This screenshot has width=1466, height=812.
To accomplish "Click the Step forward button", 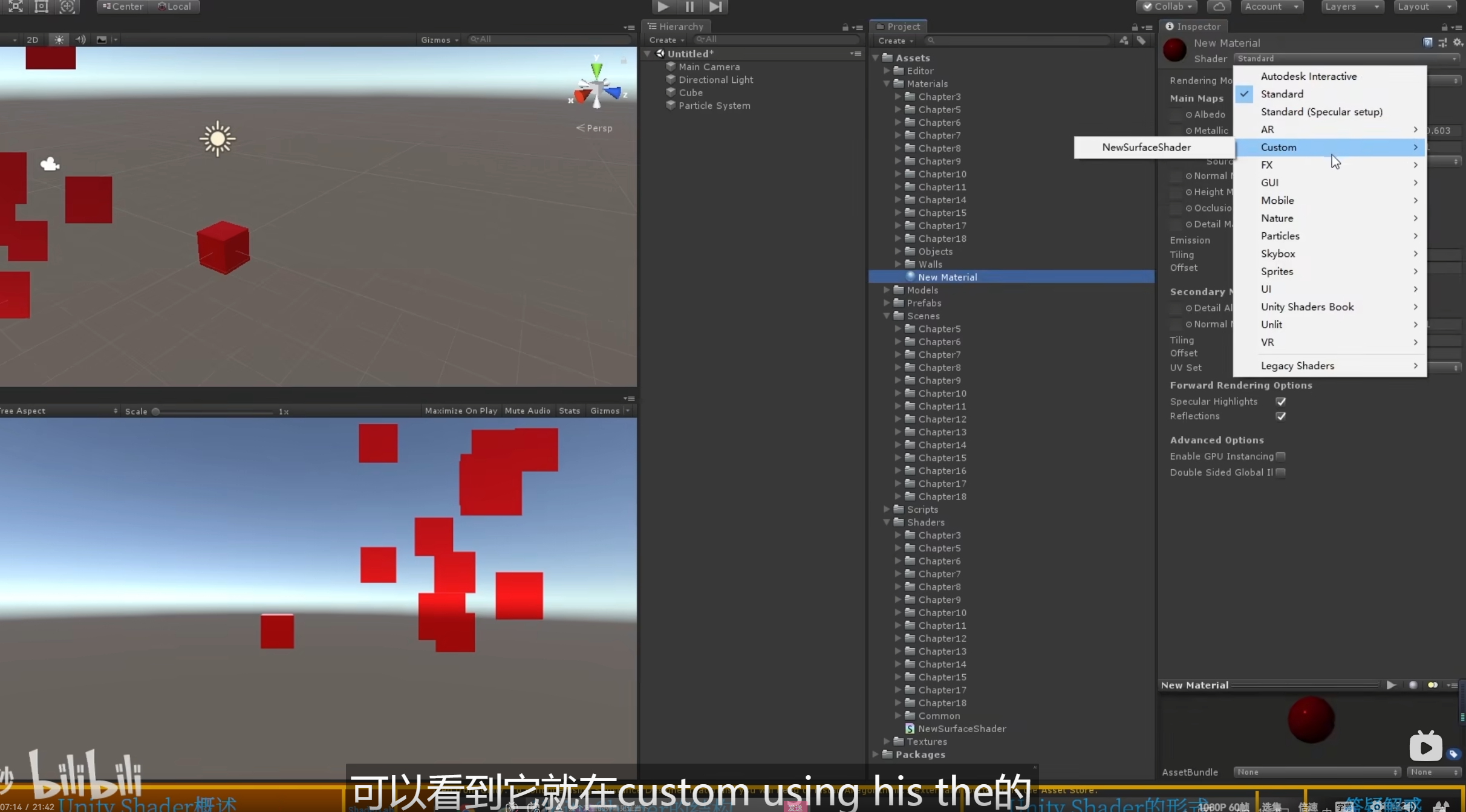I will pyautogui.click(x=715, y=7).
